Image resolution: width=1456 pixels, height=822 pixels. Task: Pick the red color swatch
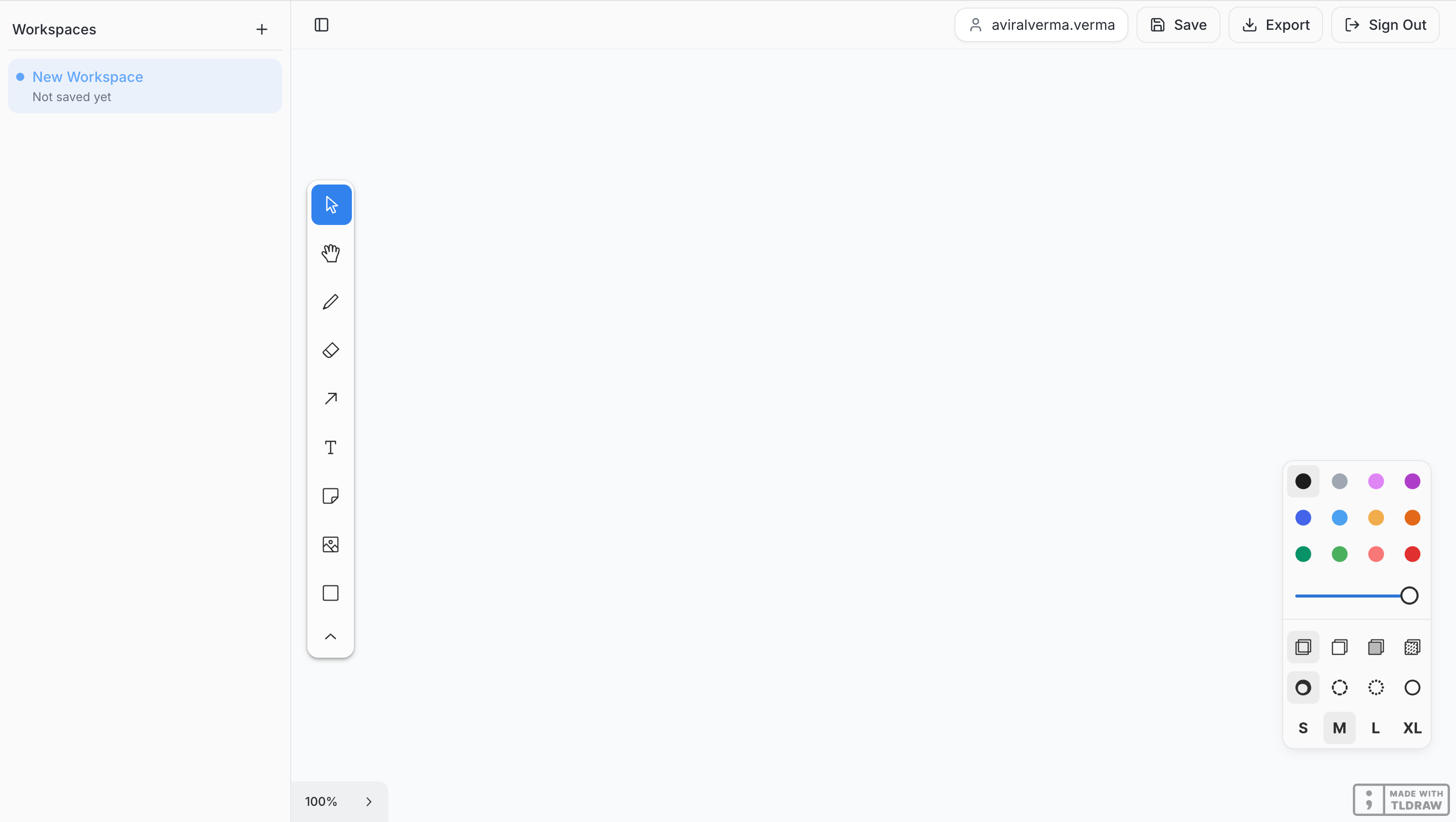(x=1412, y=554)
